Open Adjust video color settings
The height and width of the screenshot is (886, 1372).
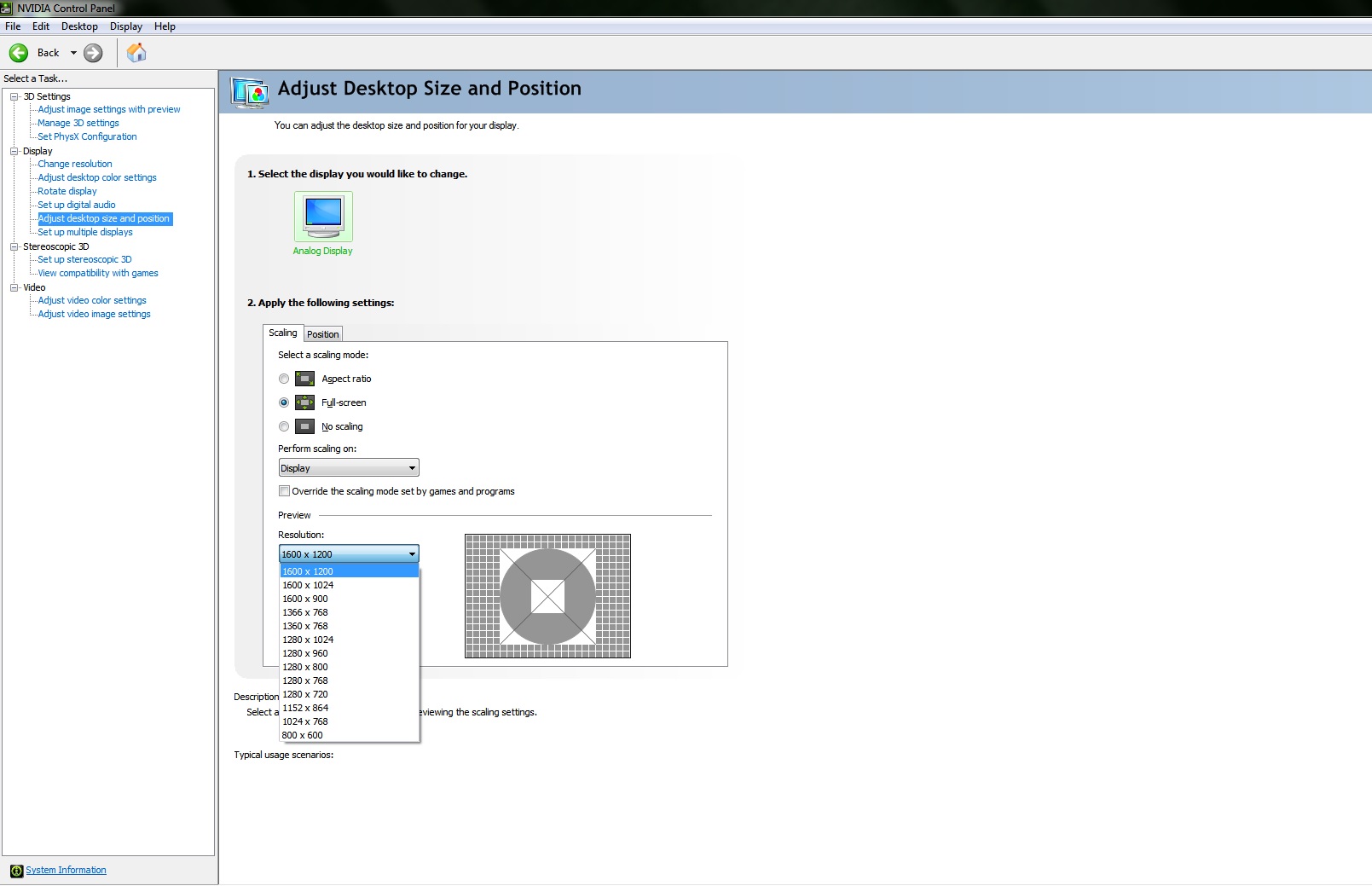click(92, 300)
